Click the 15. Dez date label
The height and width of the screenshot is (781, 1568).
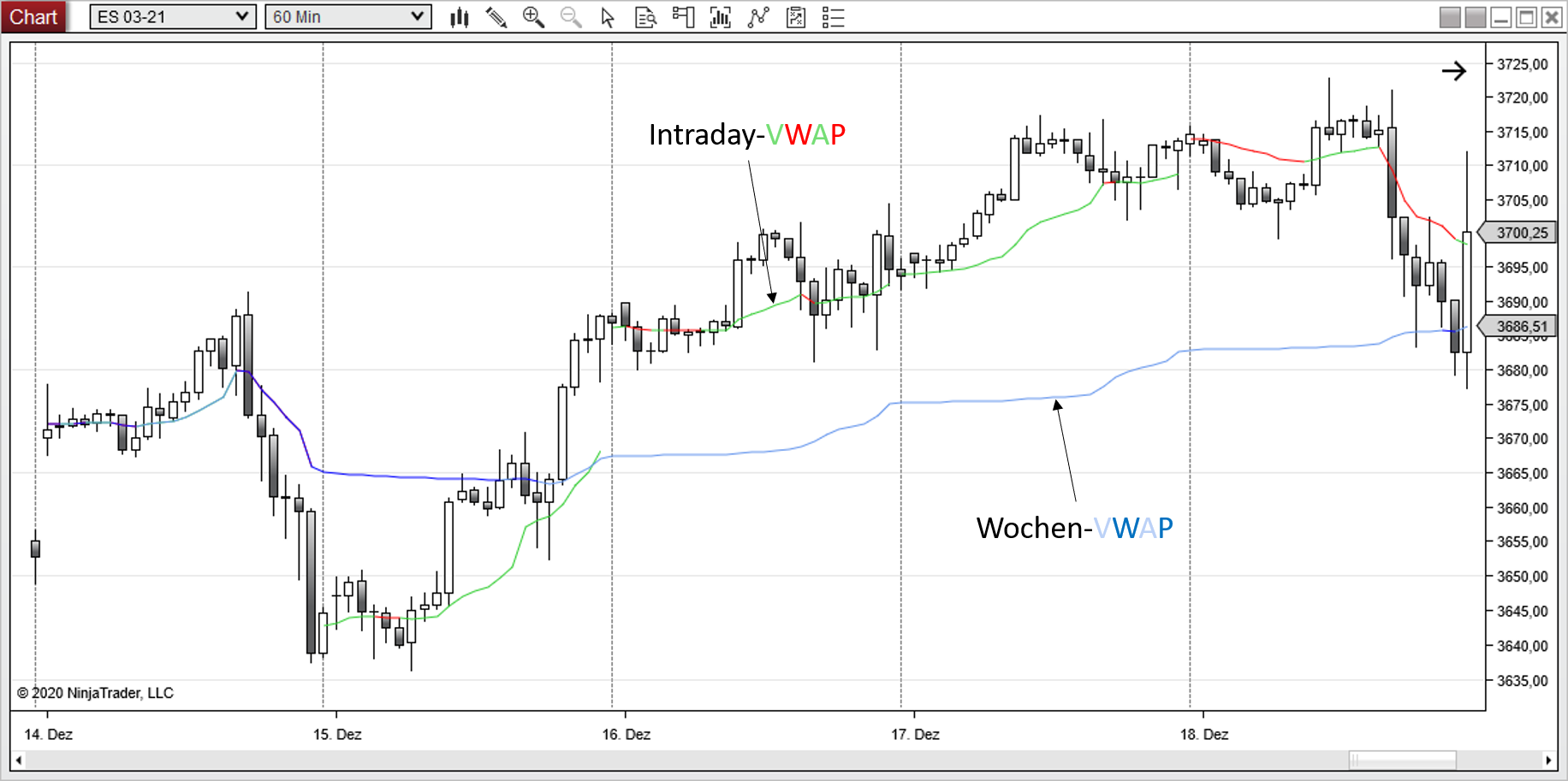pos(337,735)
